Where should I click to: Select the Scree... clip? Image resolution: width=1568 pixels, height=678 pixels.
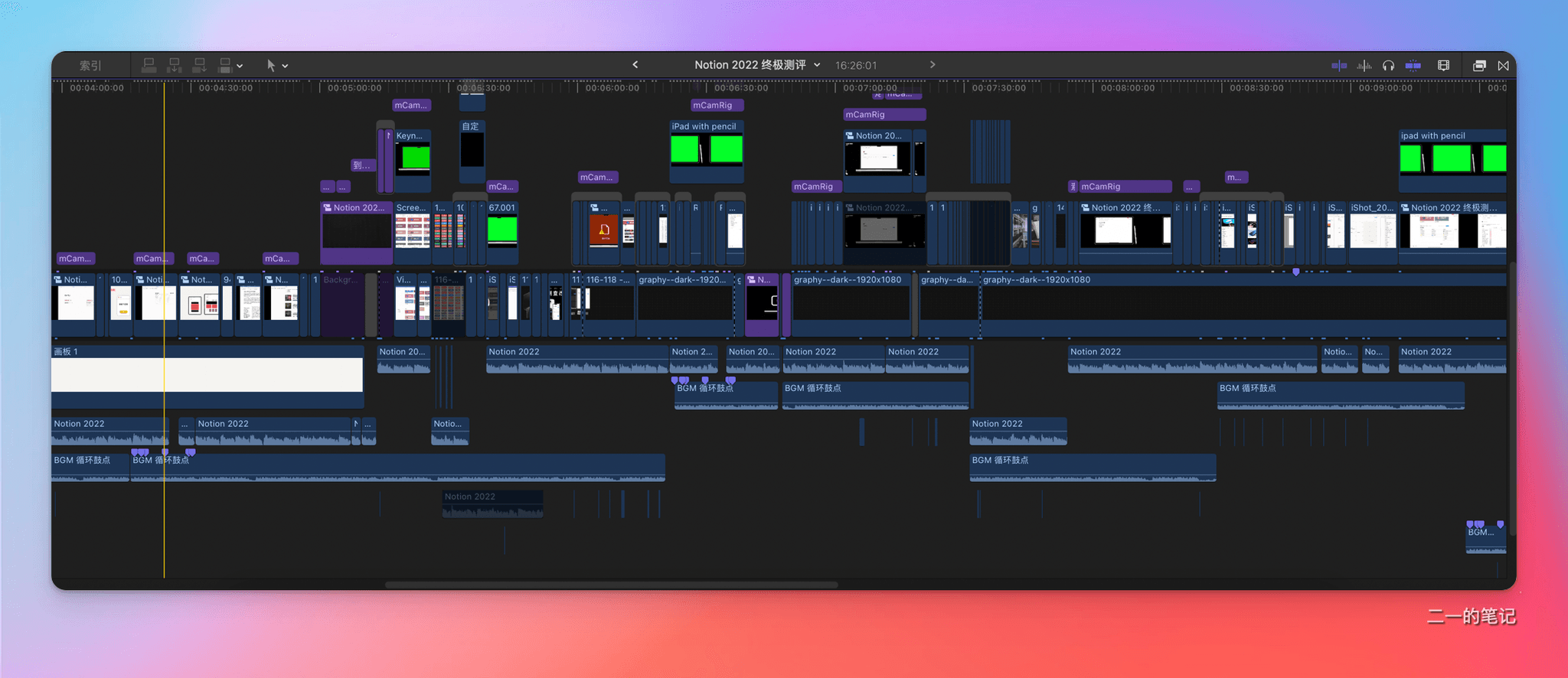click(412, 233)
